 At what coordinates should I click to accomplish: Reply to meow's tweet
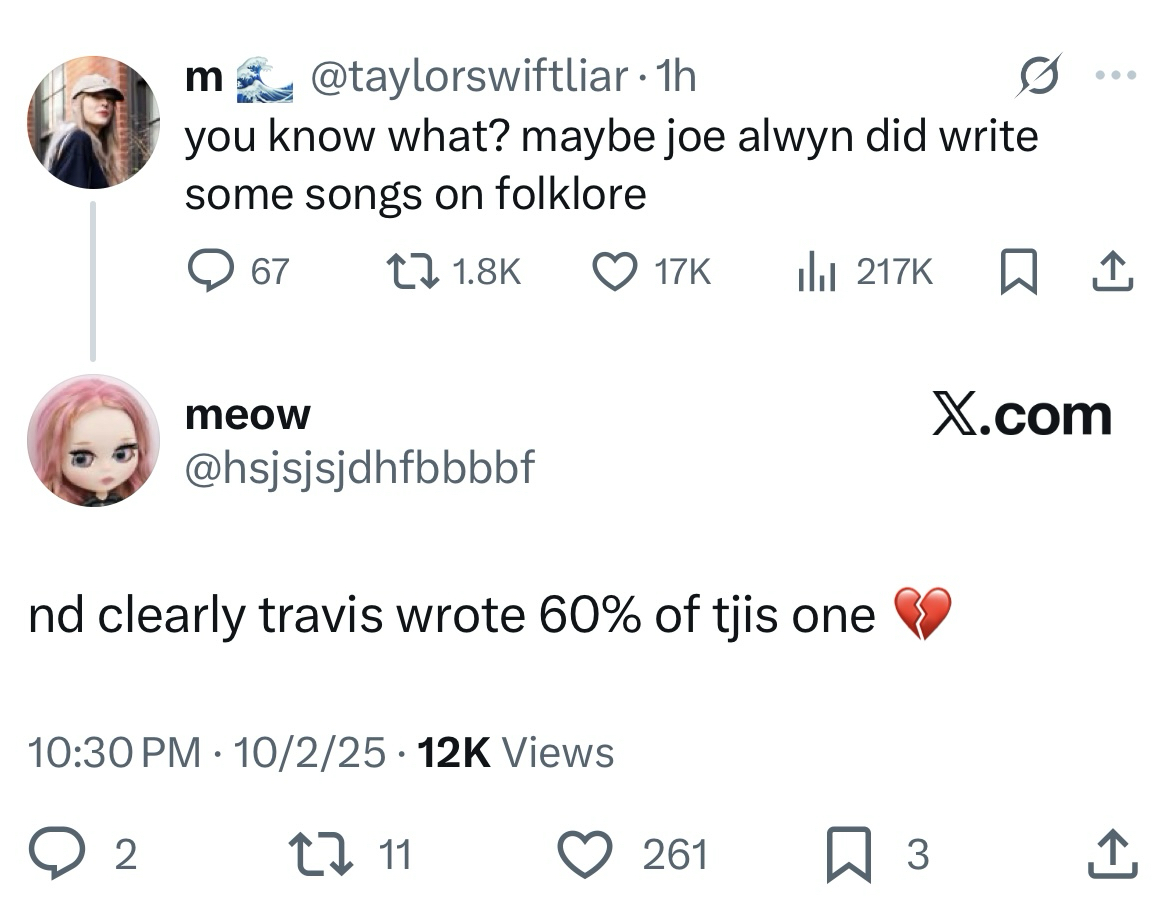point(57,855)
